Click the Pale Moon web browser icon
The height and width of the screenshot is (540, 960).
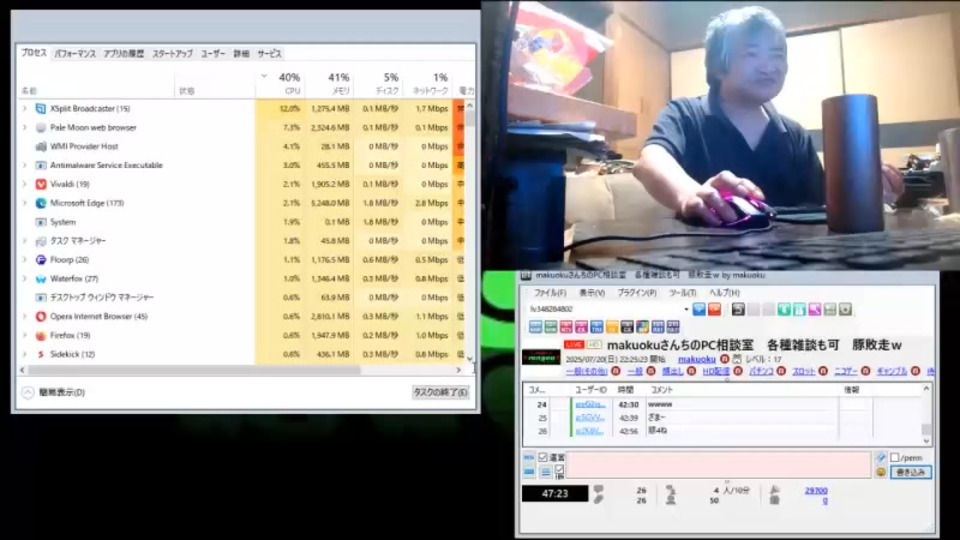40,127
